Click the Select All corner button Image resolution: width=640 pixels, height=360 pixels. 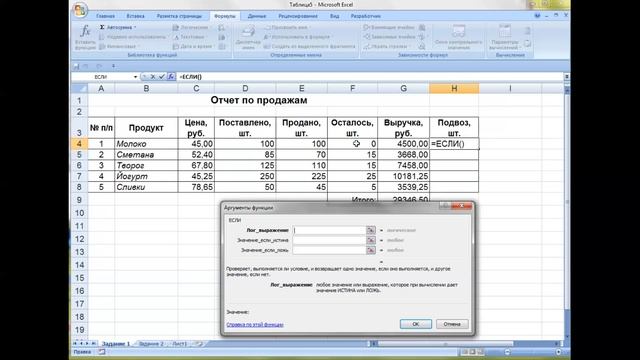[79, 89]
